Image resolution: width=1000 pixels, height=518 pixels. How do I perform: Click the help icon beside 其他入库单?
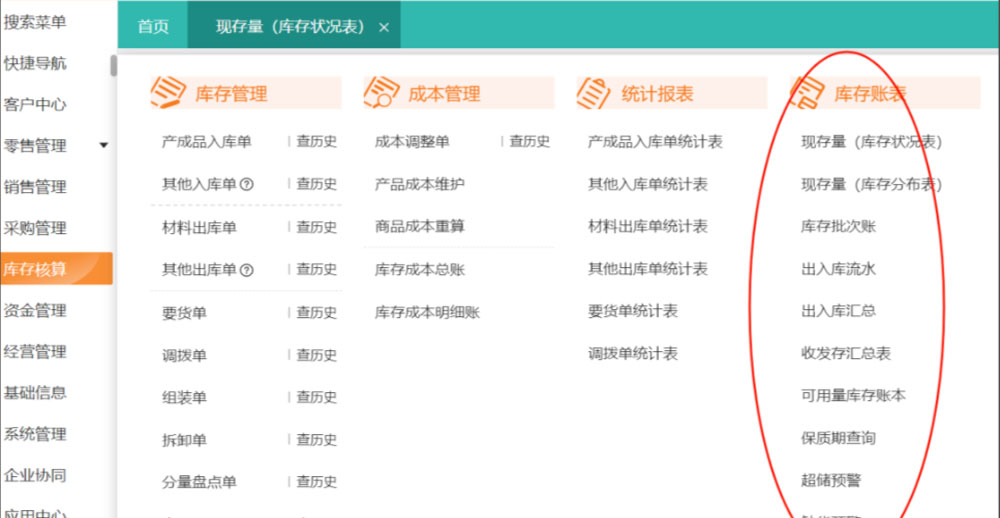coord(247,185)
